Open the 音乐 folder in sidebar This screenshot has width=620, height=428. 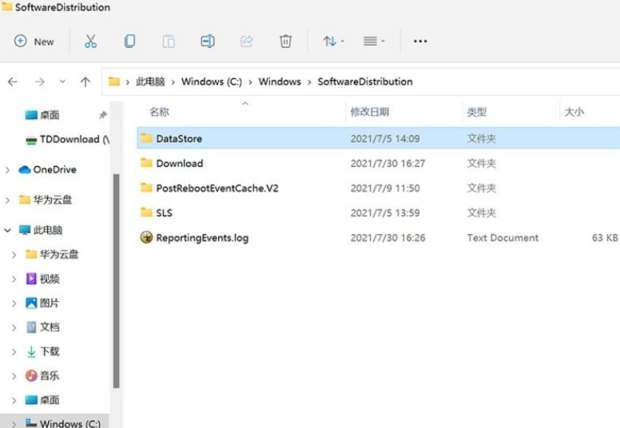[x=42, y=375]
